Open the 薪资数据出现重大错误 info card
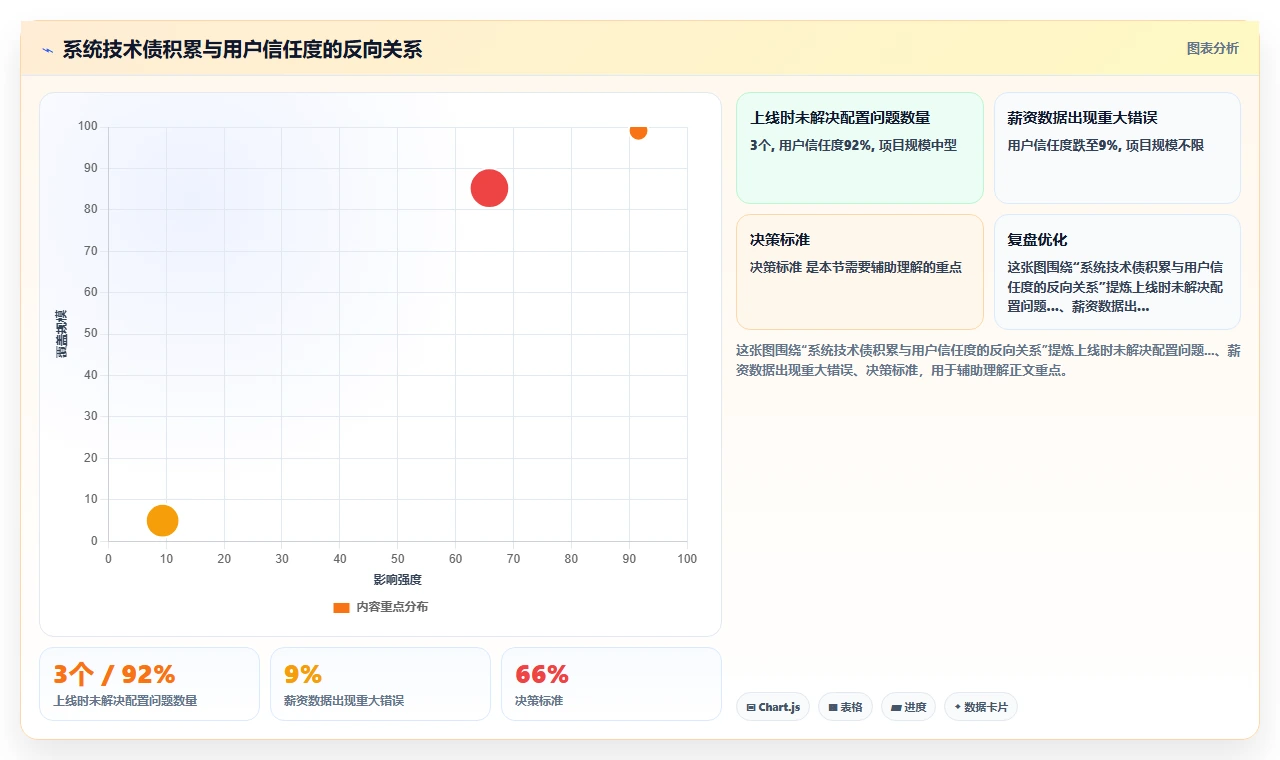This screenshot has height=760, width=1280. coord(1117,148)
